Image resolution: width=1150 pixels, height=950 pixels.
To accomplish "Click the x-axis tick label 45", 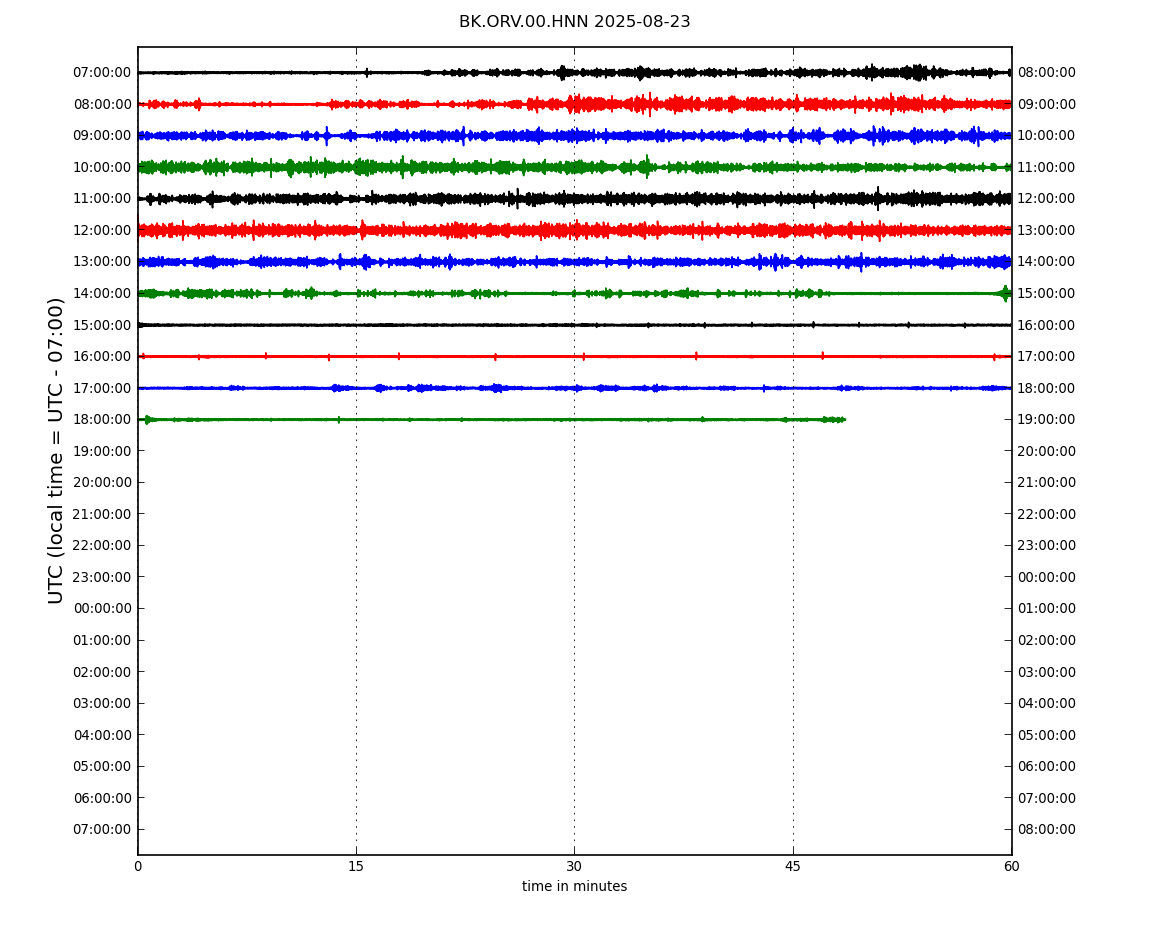I will click(793, 866).
